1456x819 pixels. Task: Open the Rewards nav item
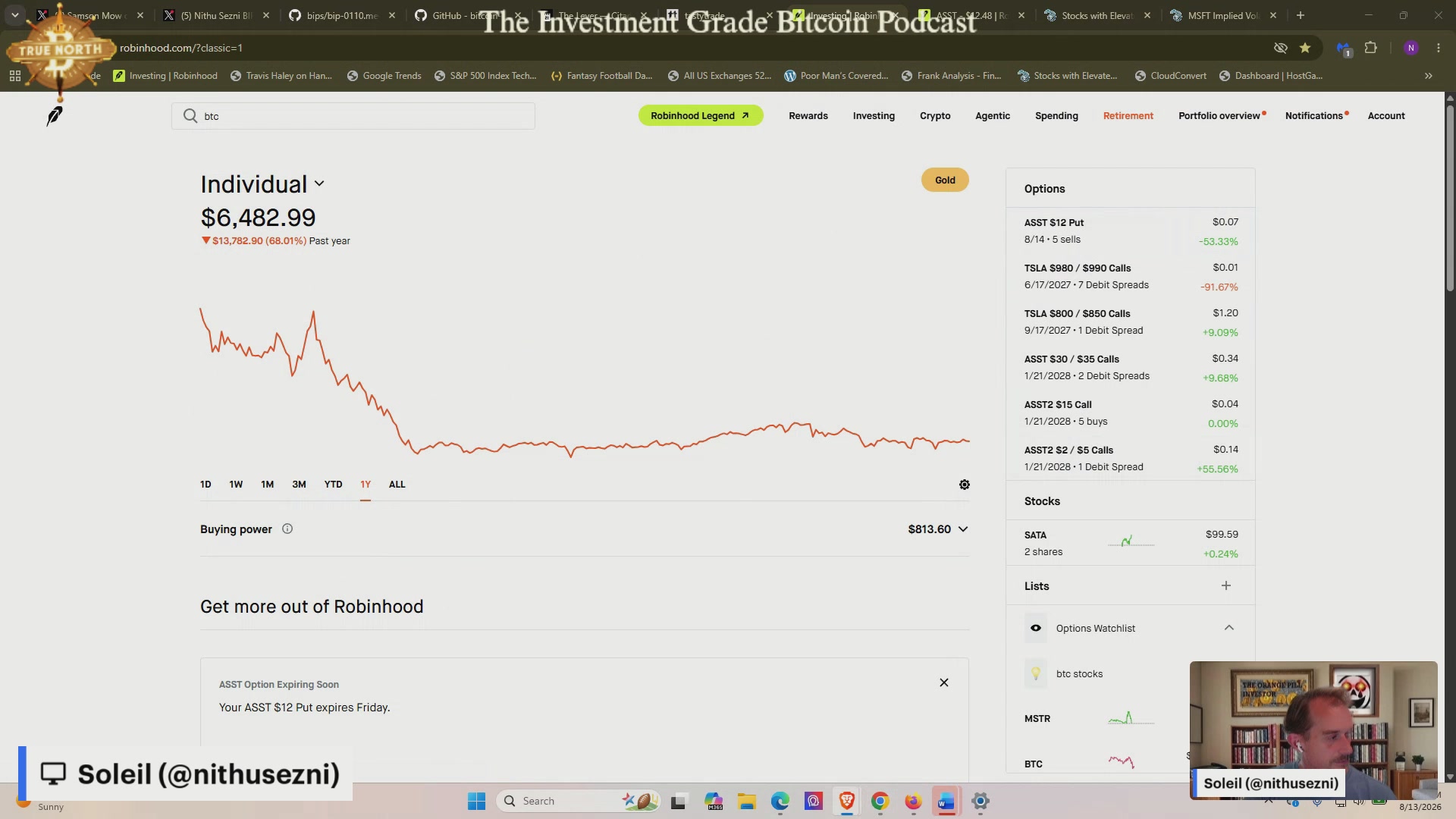click(x=808, y=116)
